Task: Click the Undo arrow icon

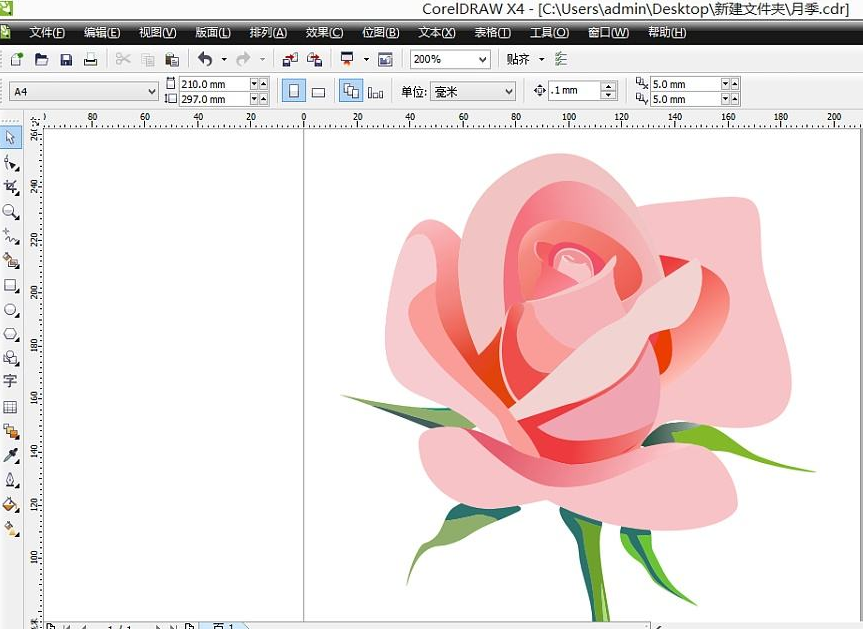Action: 205,60
